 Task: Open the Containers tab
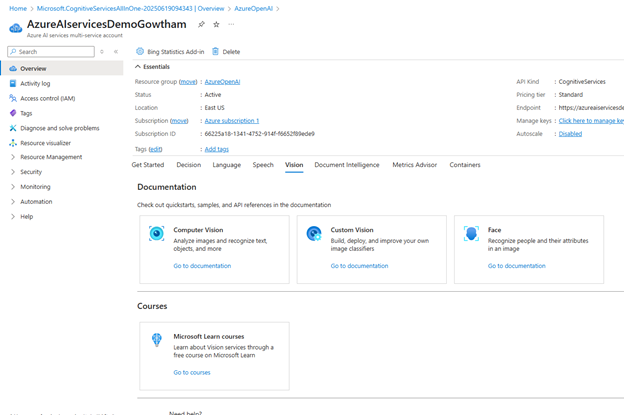tap(465, 165)
